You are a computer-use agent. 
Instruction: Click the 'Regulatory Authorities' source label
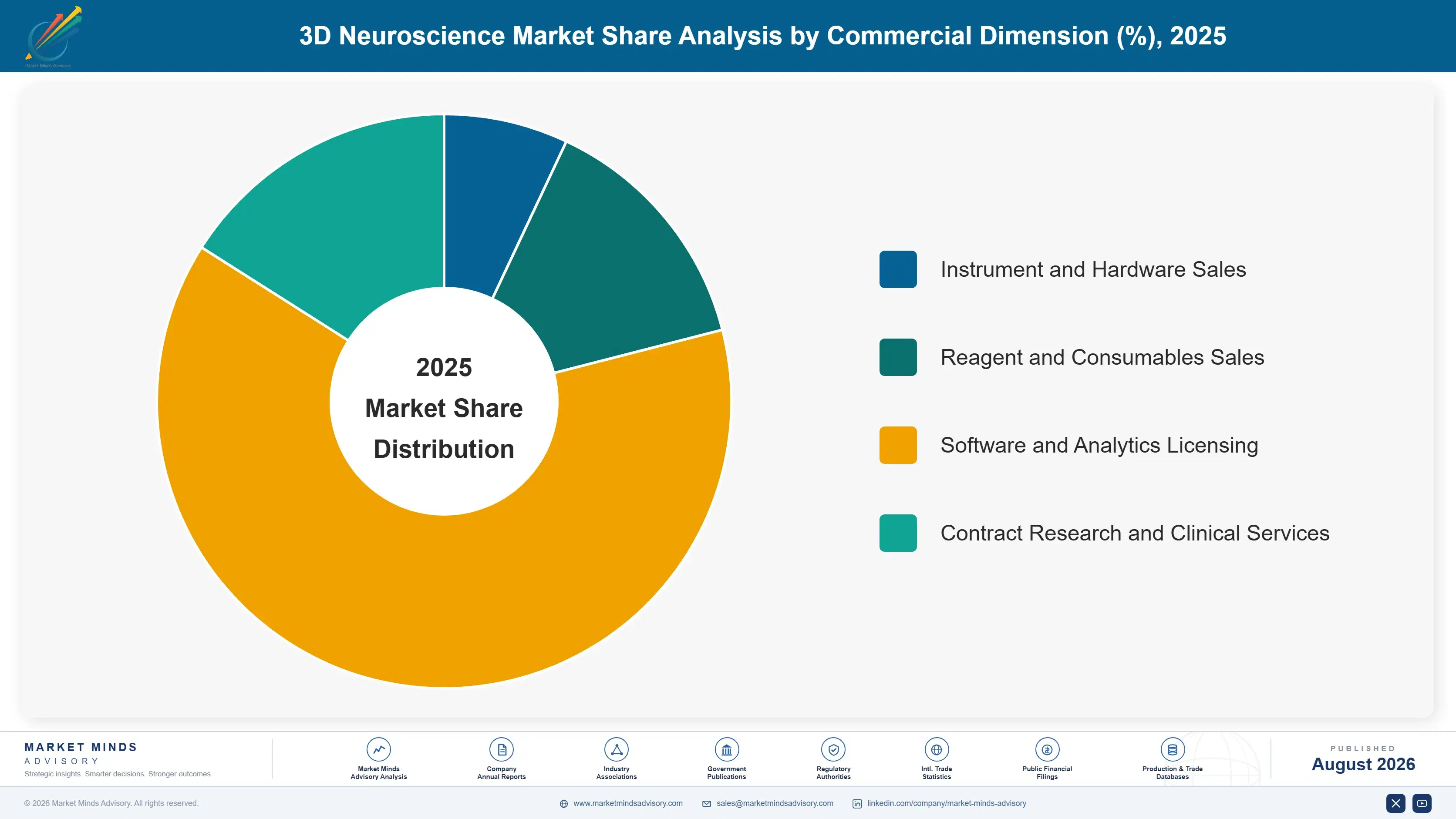pyautogui.click(x=833, y=773)
